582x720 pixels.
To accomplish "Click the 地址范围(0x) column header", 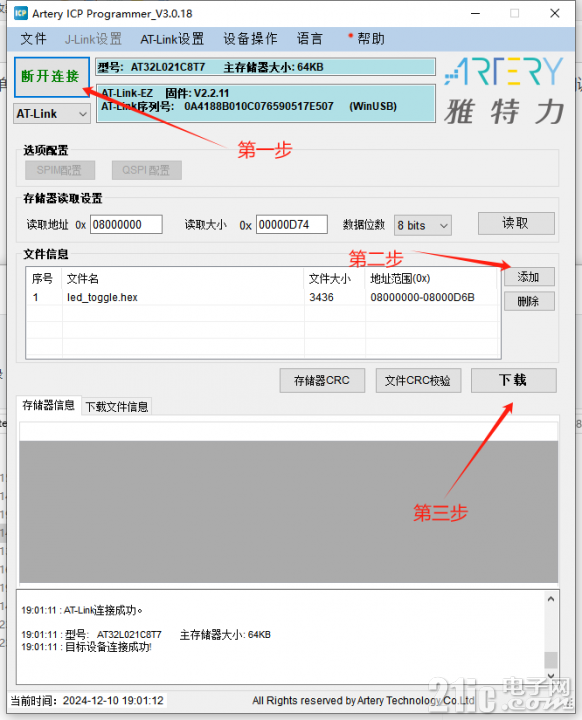I will pyautogui.click(x=432, y=279).
